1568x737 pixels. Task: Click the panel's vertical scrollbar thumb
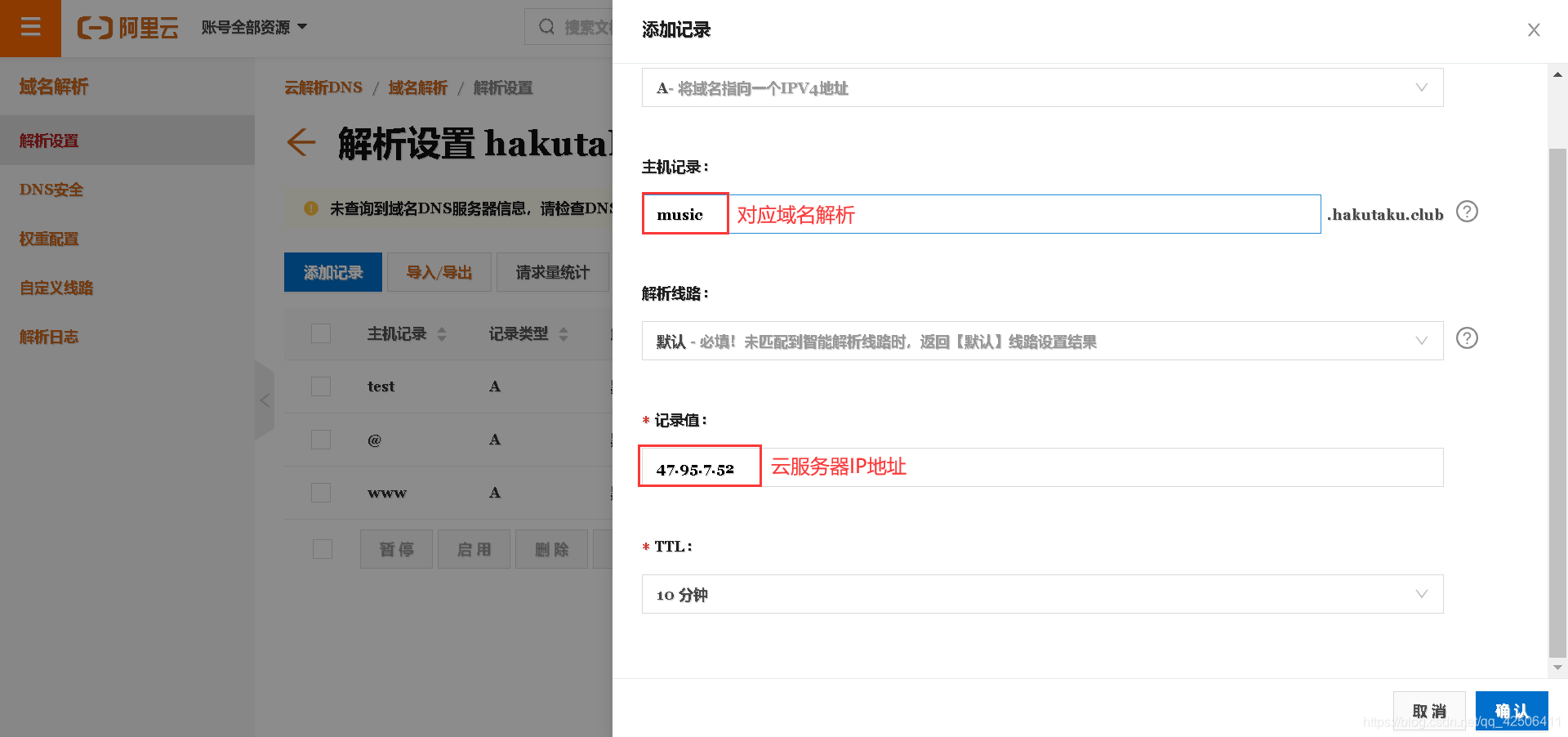point(1557,402)
